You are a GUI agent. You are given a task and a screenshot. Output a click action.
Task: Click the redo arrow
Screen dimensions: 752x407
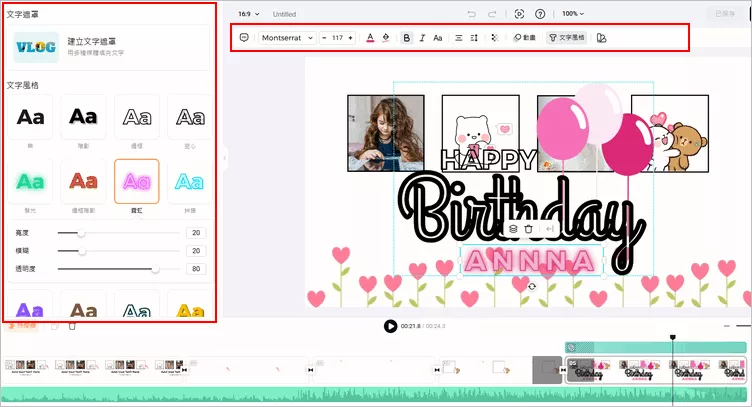(494, 14)
